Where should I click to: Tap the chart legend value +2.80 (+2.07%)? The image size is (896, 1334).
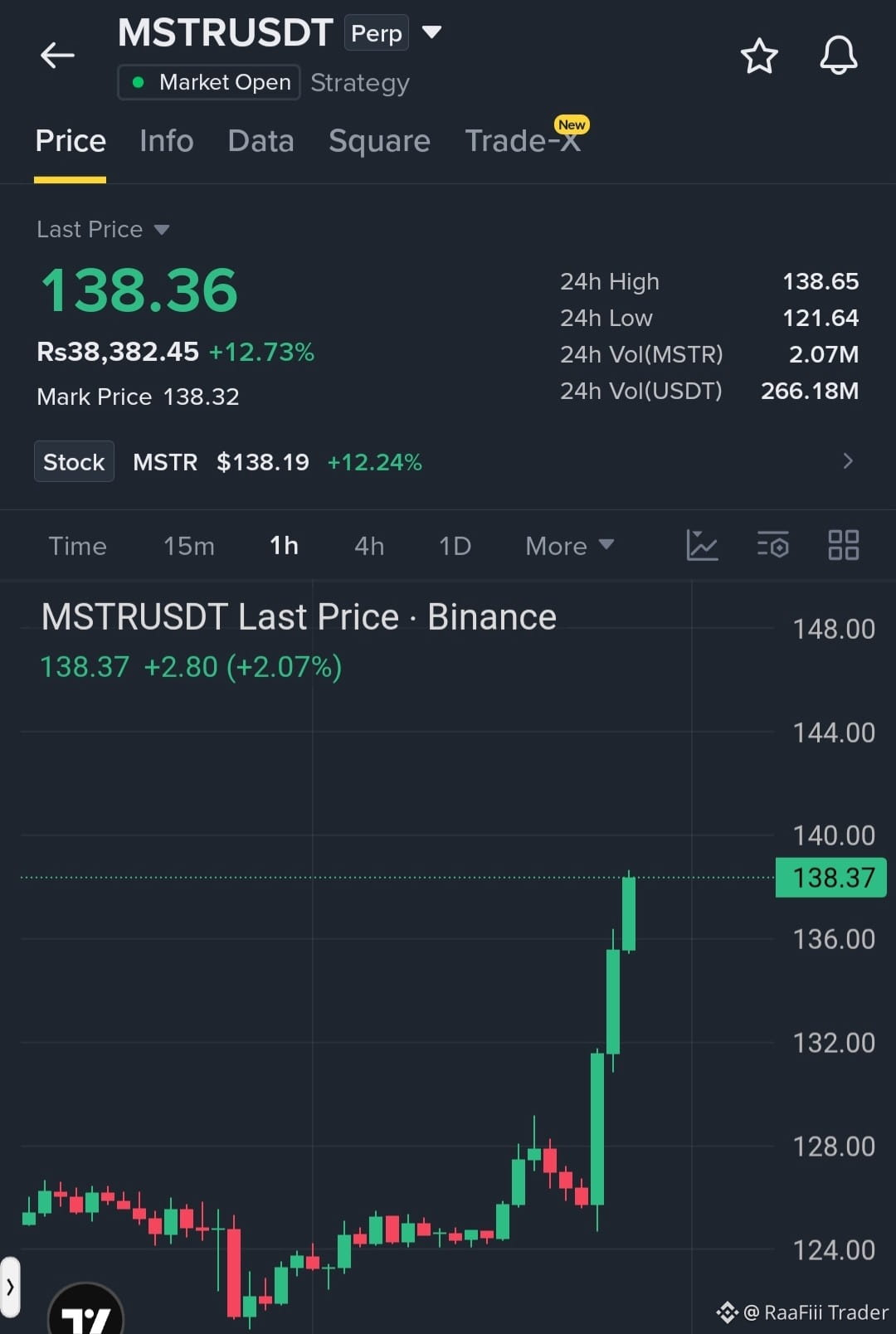tap(243, 667)
